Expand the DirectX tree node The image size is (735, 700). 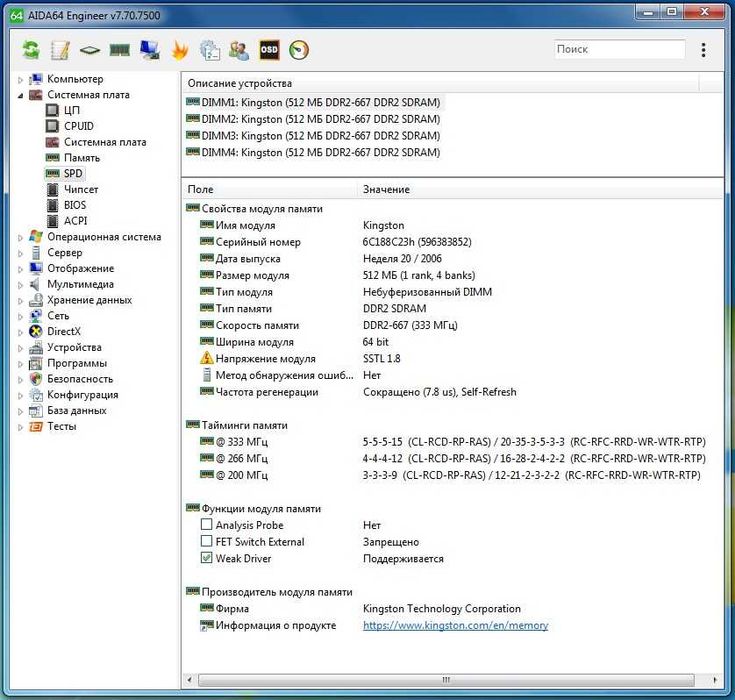tap(20, 332)
